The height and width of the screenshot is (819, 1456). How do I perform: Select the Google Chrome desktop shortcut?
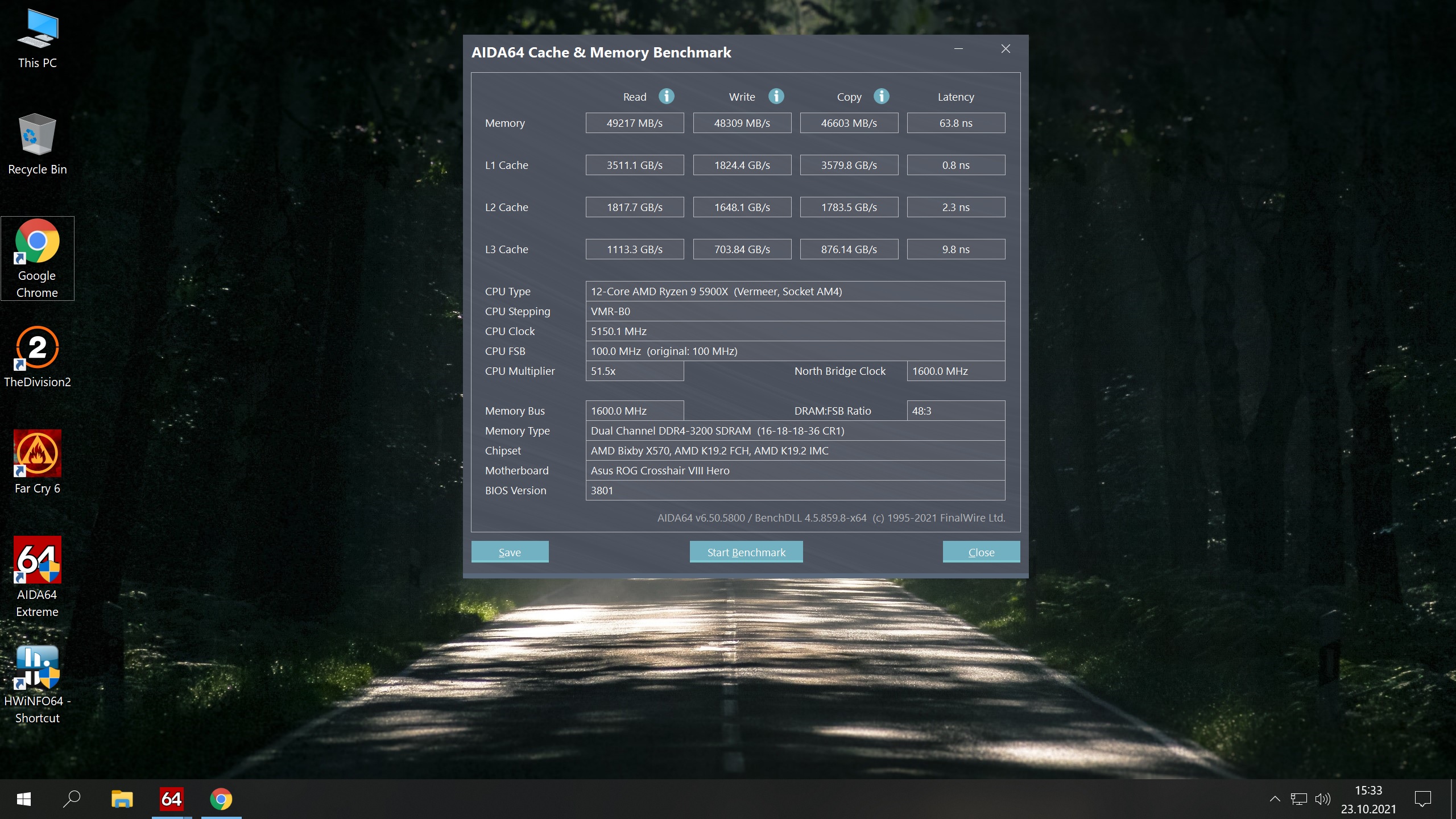[x=38, y=259]
